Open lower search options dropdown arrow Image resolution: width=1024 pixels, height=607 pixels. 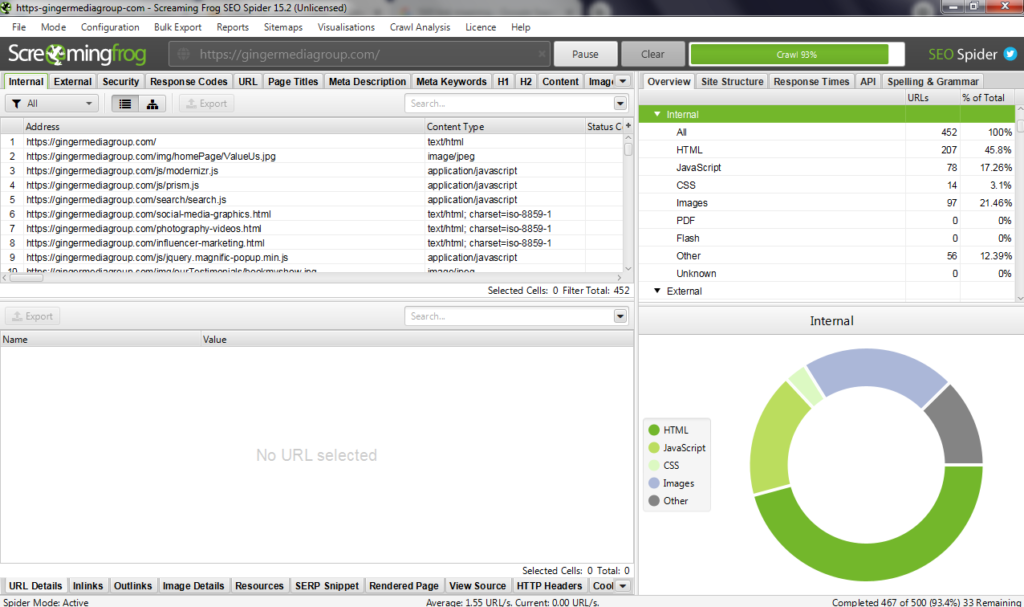pos(620,316)
